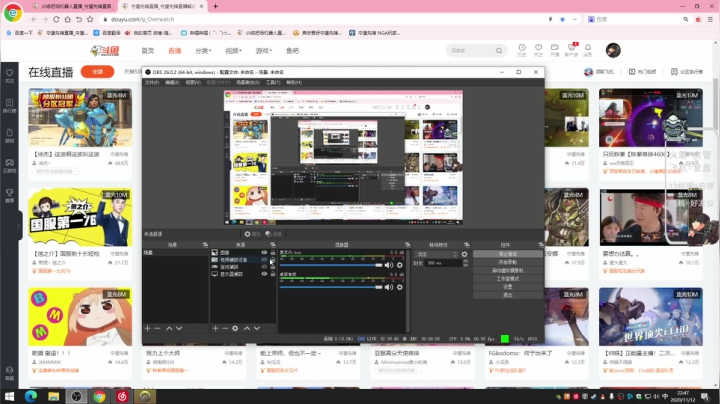Pop out the Audio Mixer dock icon
Viewport: 720px width, 404px height.
(407, 245)
